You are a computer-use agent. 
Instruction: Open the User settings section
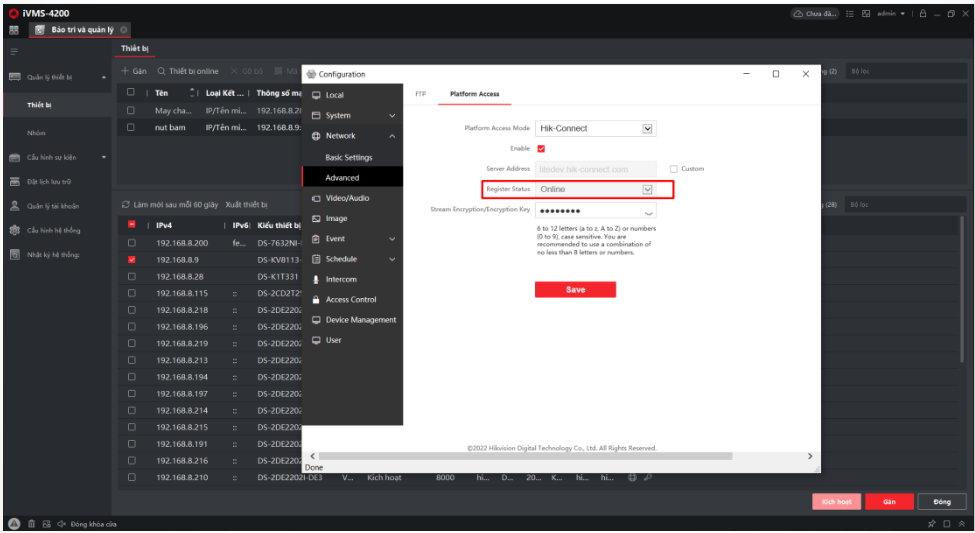tap(333, 340)
